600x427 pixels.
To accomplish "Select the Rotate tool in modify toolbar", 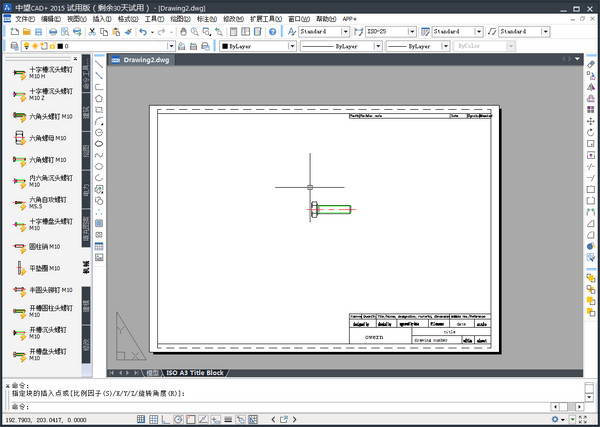I will click(x=590, y=132).
